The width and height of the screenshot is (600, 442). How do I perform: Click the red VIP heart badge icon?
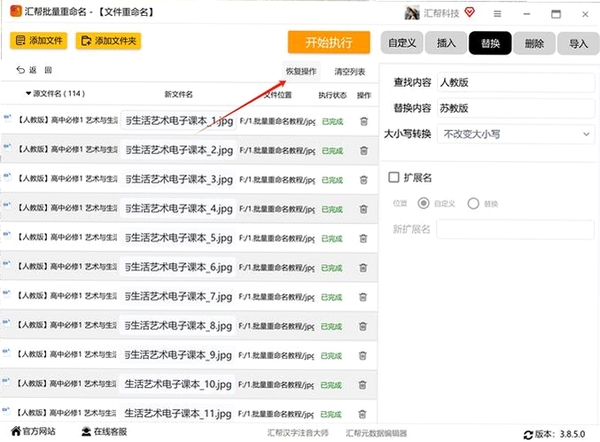pos(470,13)
